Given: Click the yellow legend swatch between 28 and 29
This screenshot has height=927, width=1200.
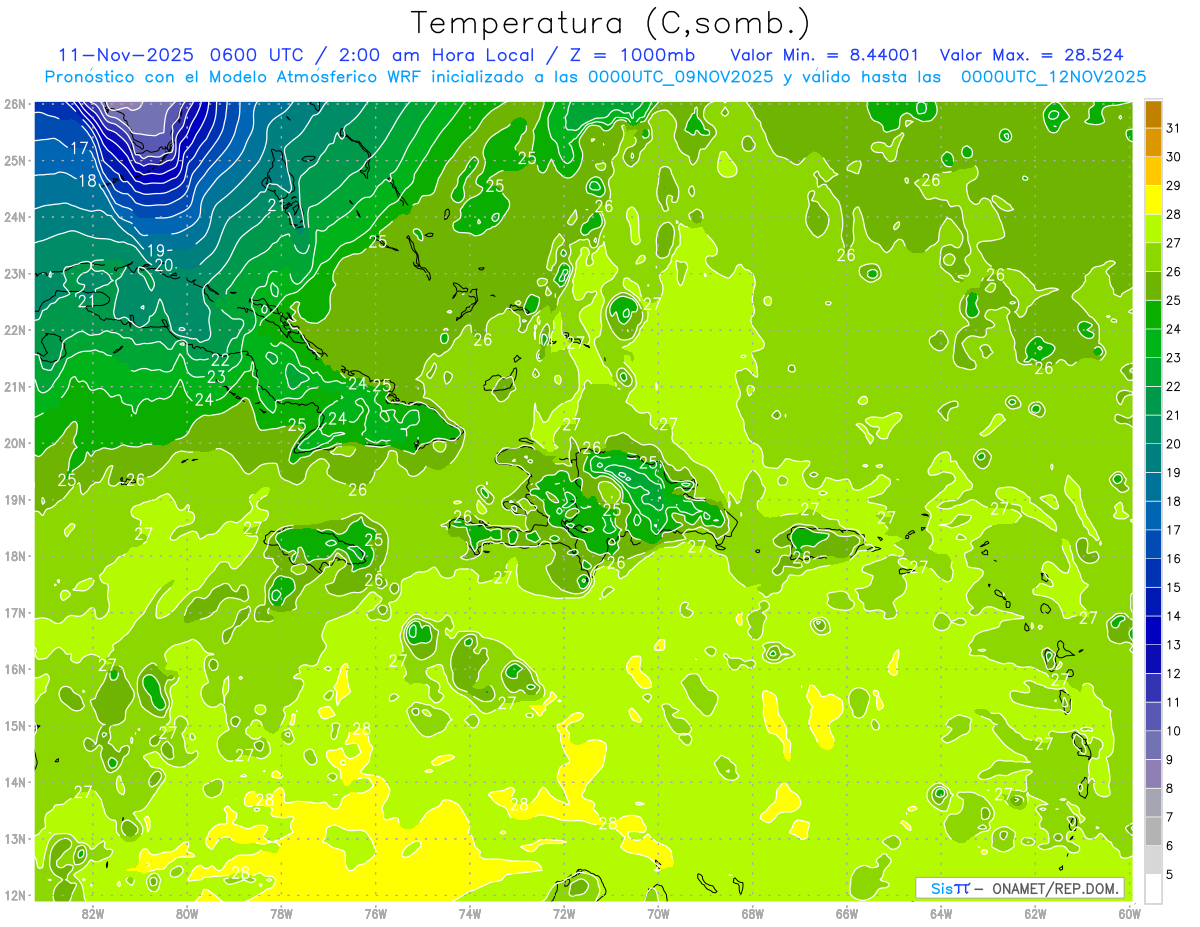Looking at the screenshot, I should point(1153,200).
